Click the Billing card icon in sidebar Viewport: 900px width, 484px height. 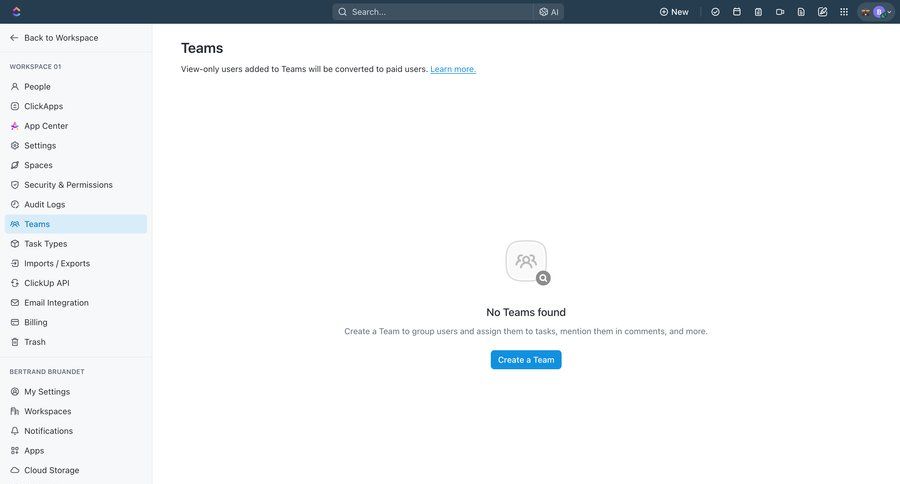[x=15, y=322]
